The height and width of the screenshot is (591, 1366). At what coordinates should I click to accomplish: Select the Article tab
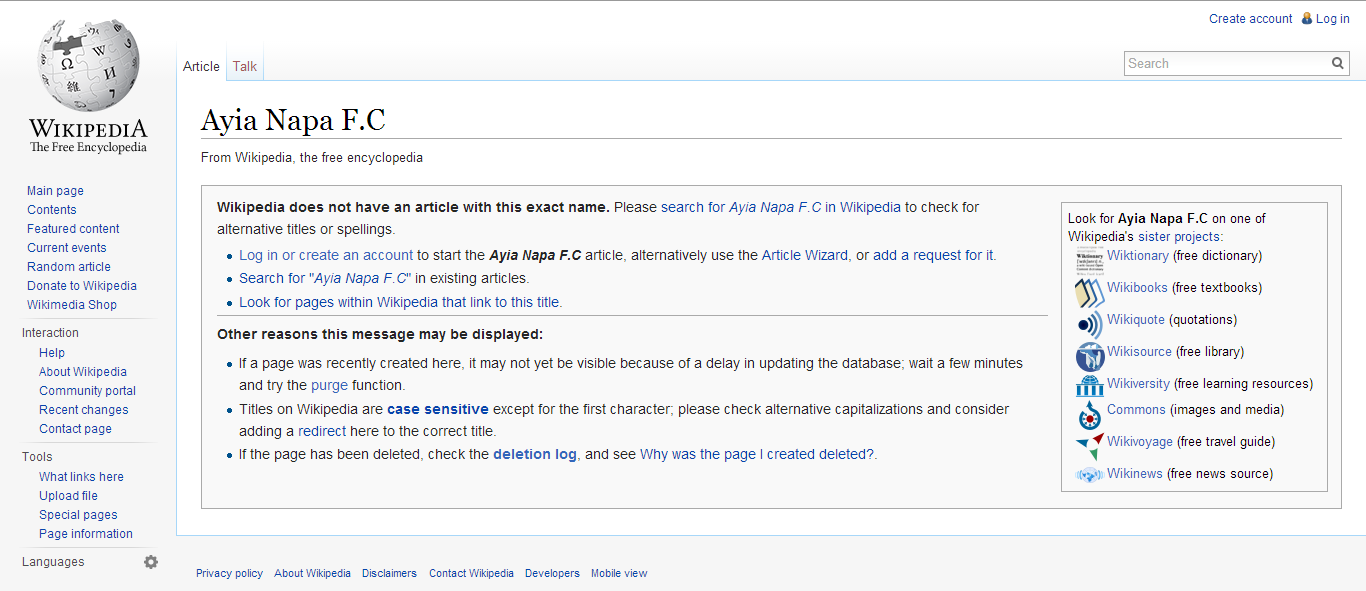pyautogui.click(x=201, y=66)
